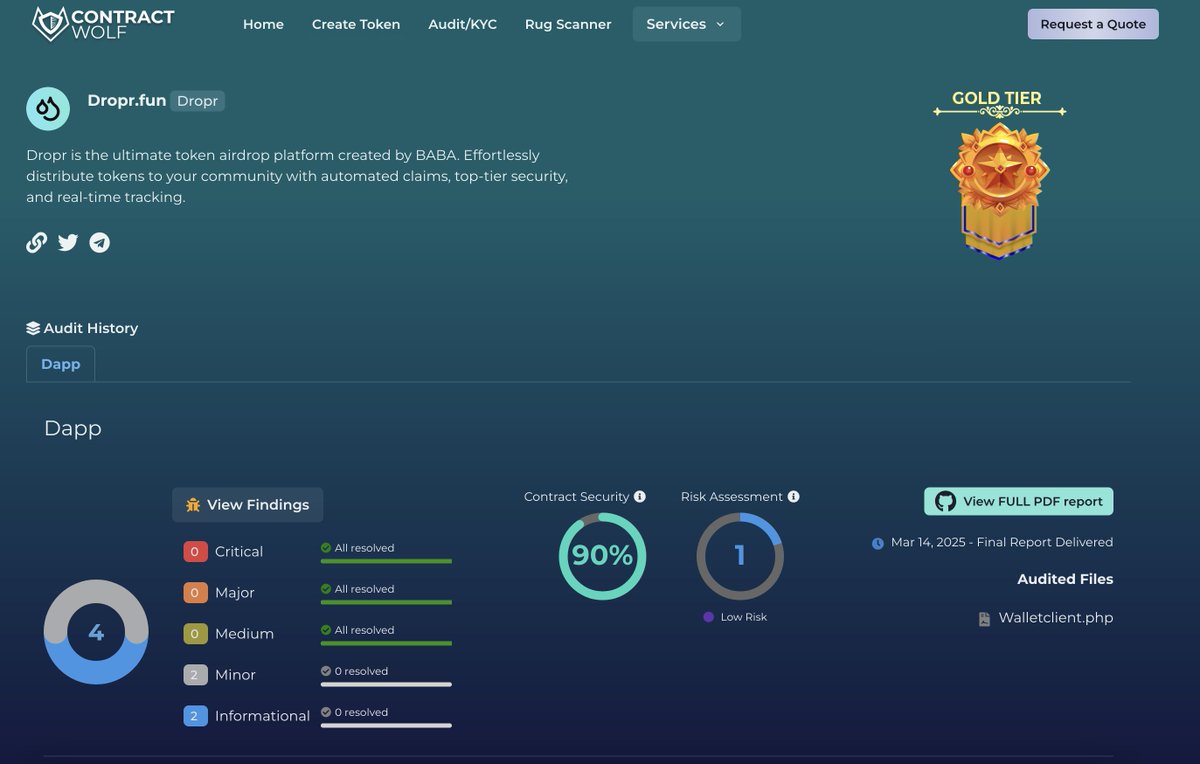Expand the Services dropdown menu
The width and height of the screenshot is (1200, 764).
[687, 24]
